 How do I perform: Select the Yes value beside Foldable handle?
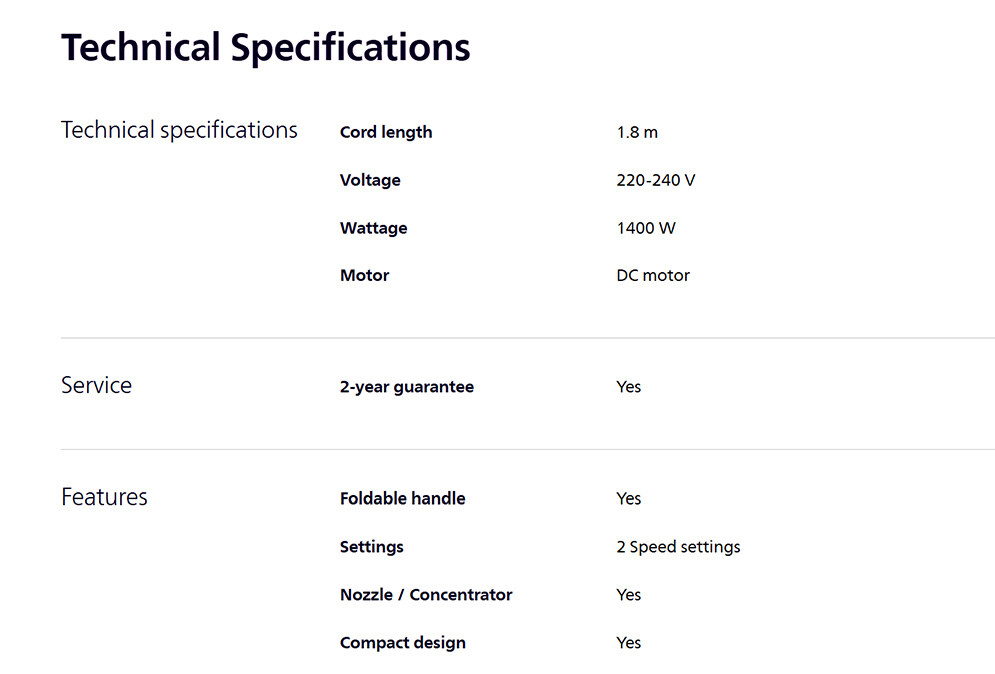[629, 498]
